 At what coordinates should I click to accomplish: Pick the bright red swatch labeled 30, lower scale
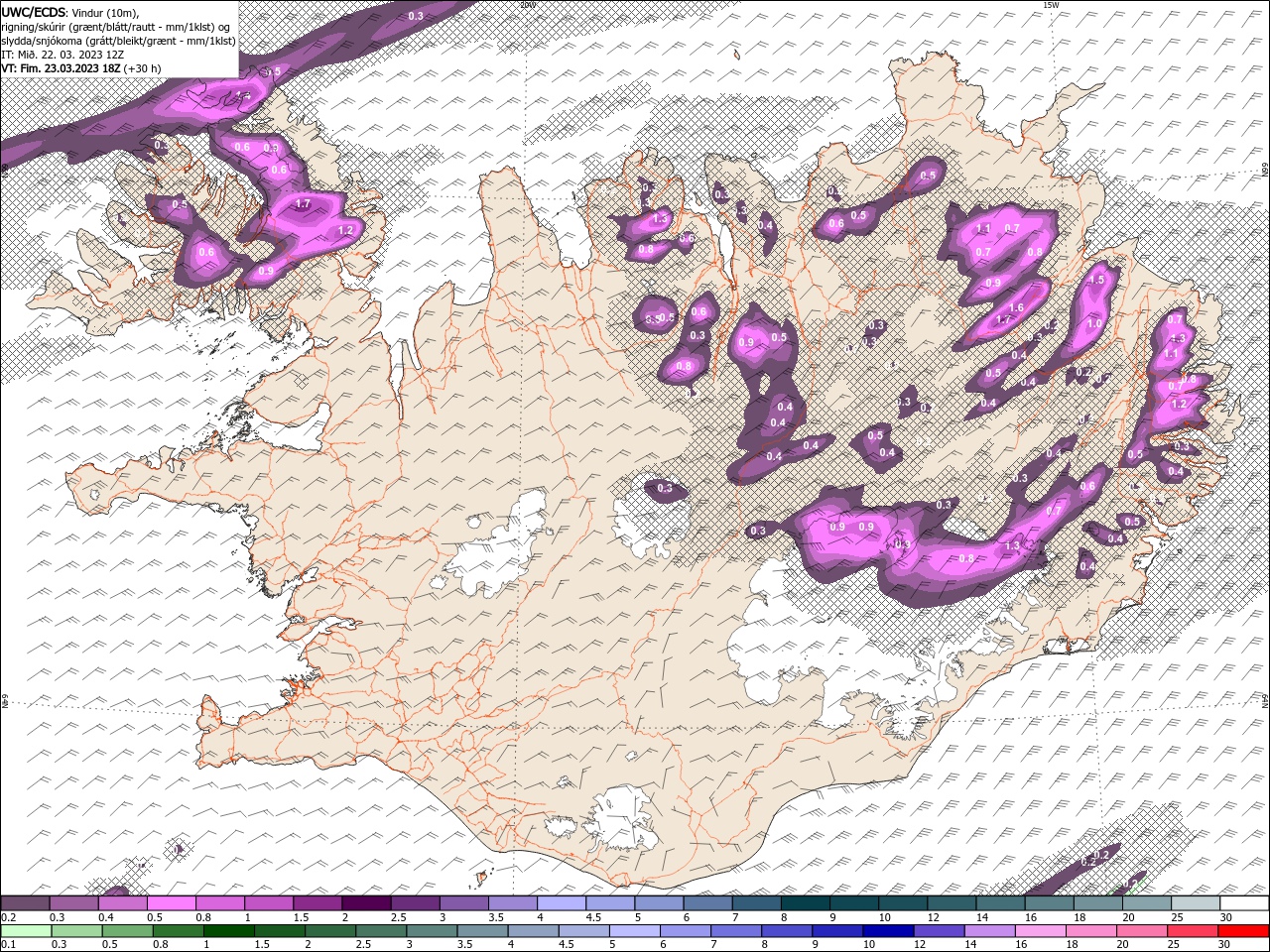pos(1242,931)
